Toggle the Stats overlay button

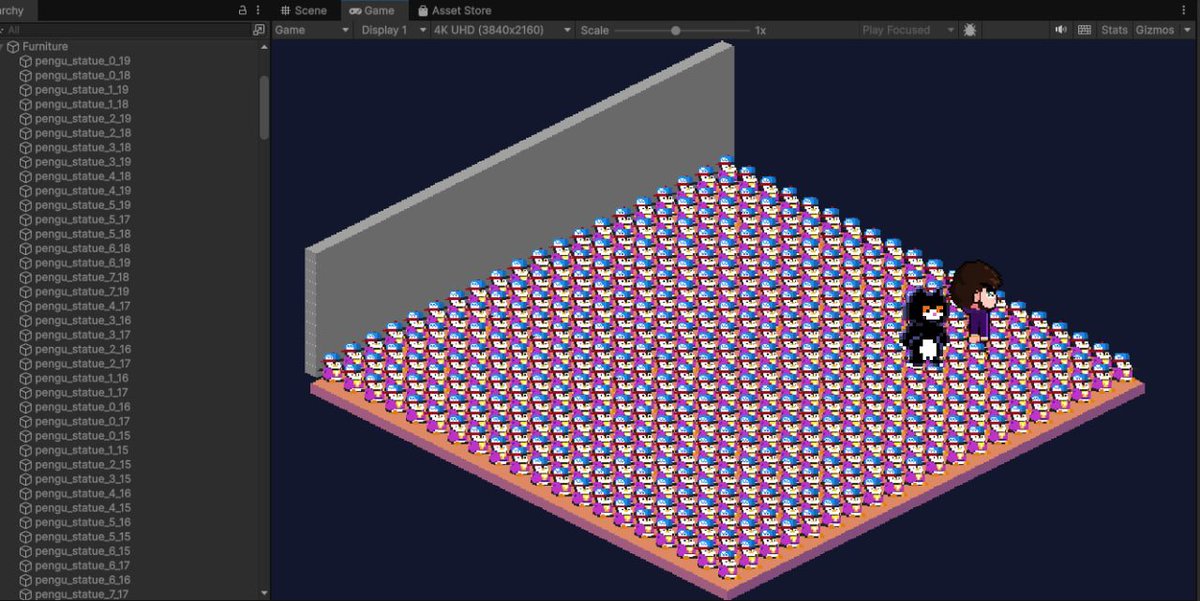[x=1114, y=30]
